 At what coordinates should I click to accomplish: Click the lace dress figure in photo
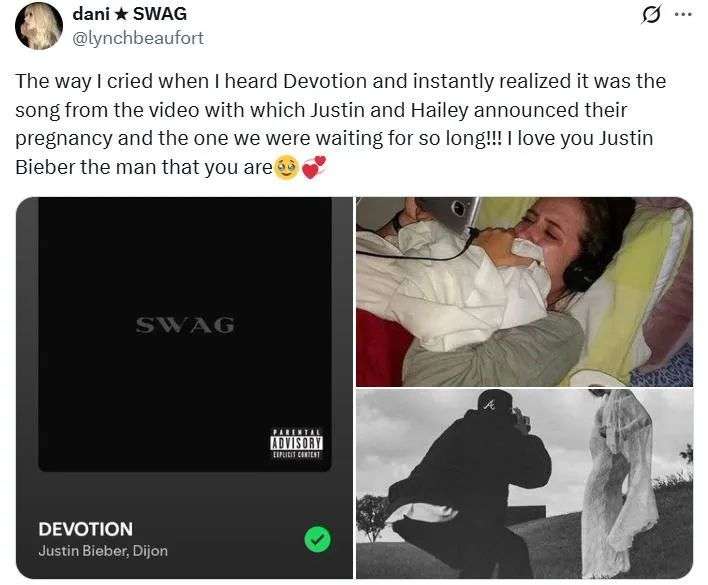(621, 483)
